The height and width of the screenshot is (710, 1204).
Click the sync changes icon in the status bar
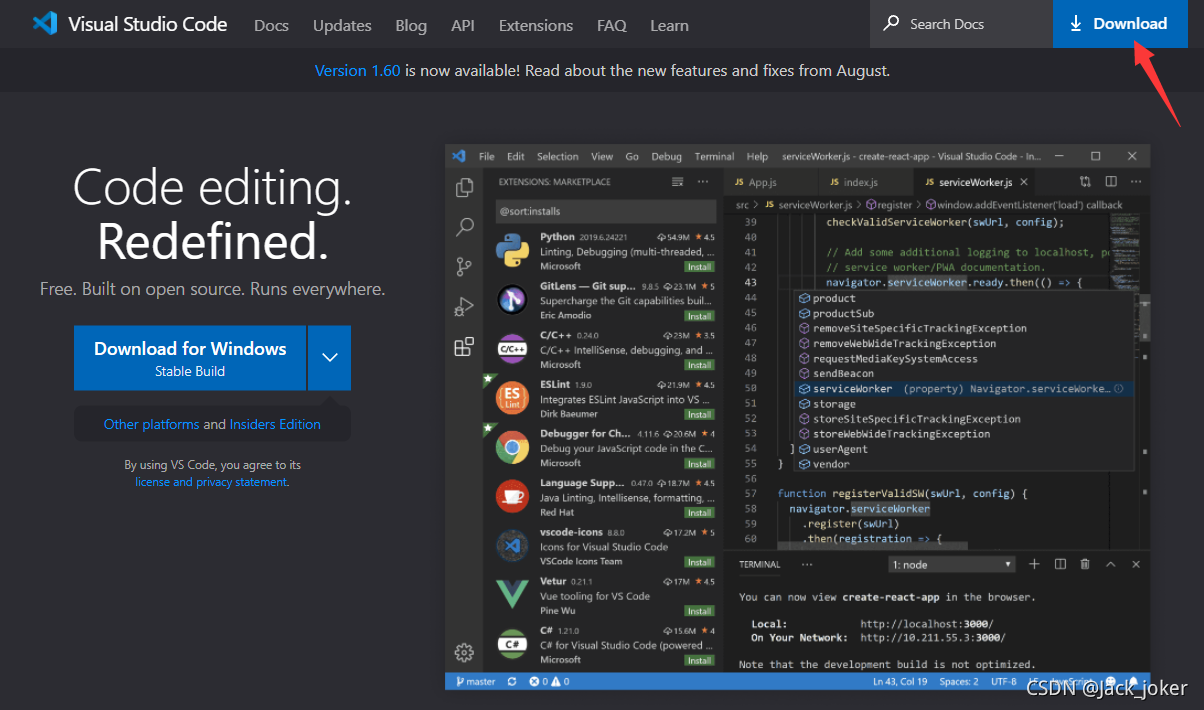click(512, 681)
